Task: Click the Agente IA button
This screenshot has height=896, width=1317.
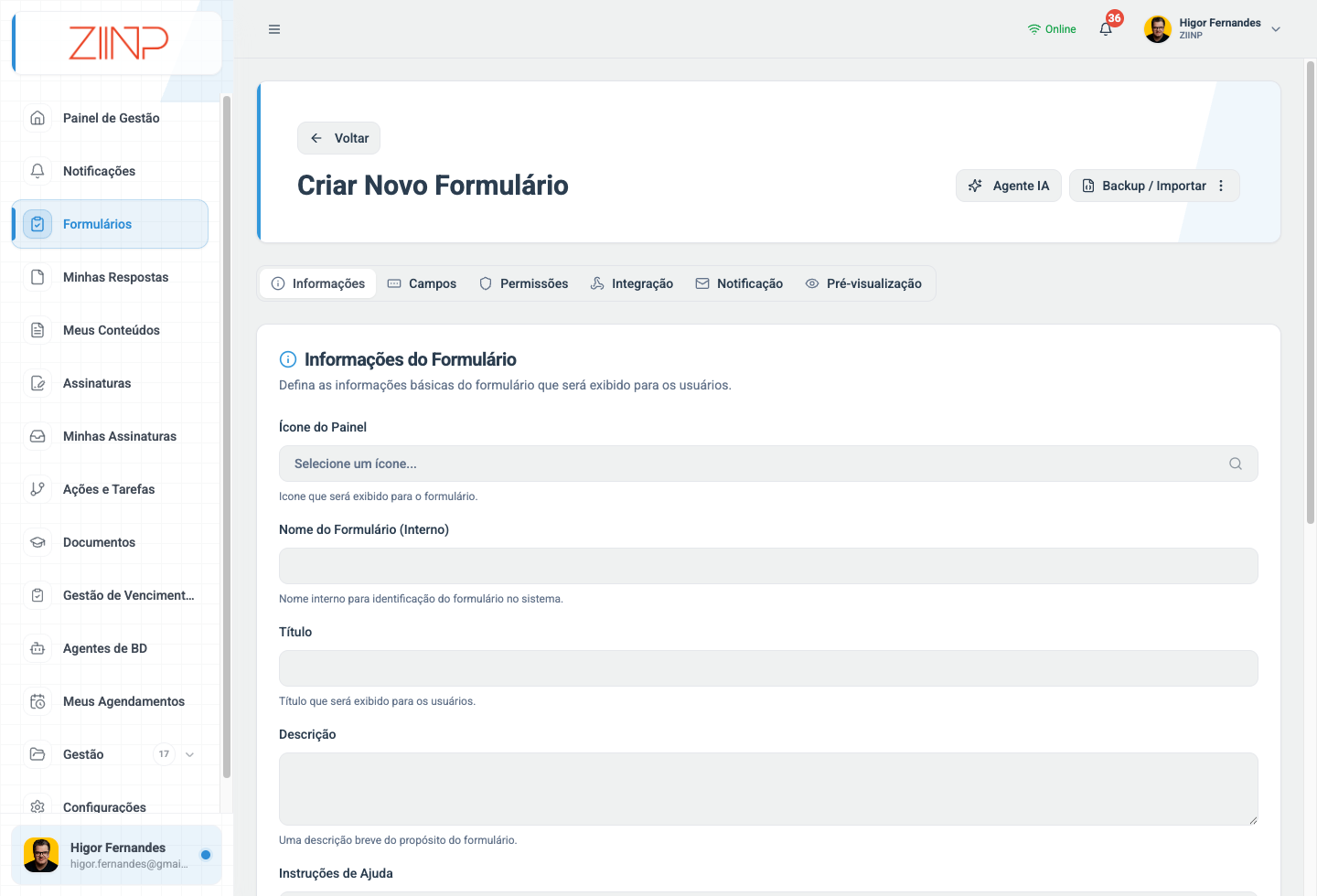Action: (1009, 186)
